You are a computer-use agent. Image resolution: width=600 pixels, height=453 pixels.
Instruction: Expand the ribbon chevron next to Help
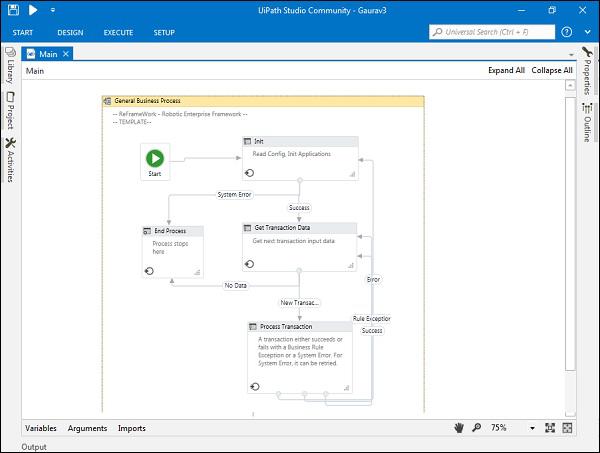pyautogui.click(x=587, y=32)
